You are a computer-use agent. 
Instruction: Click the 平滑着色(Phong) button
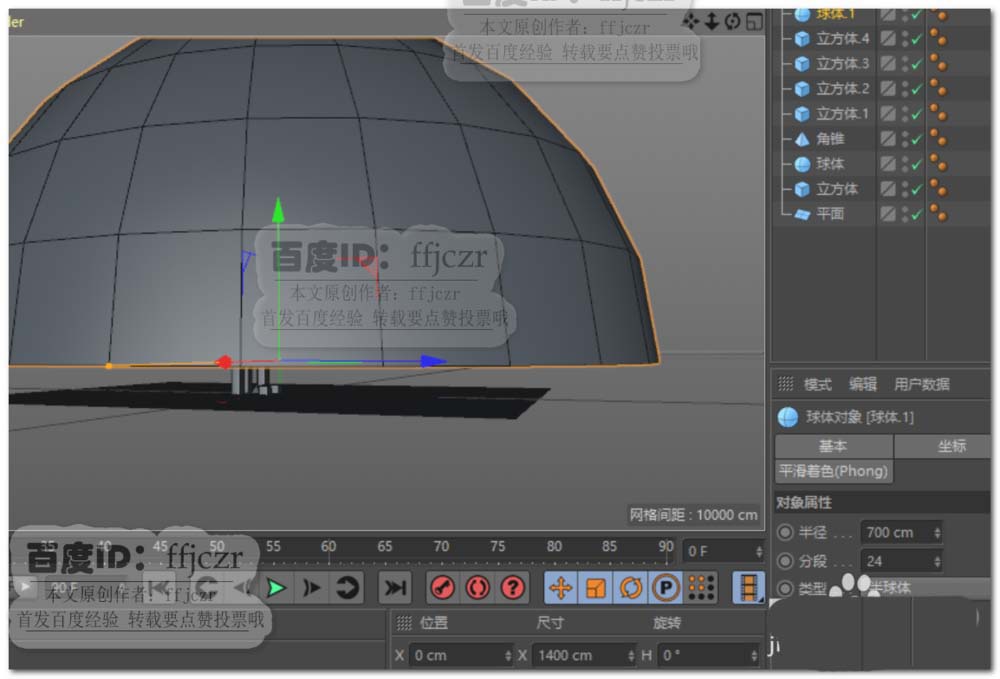[x=833, y=471]
